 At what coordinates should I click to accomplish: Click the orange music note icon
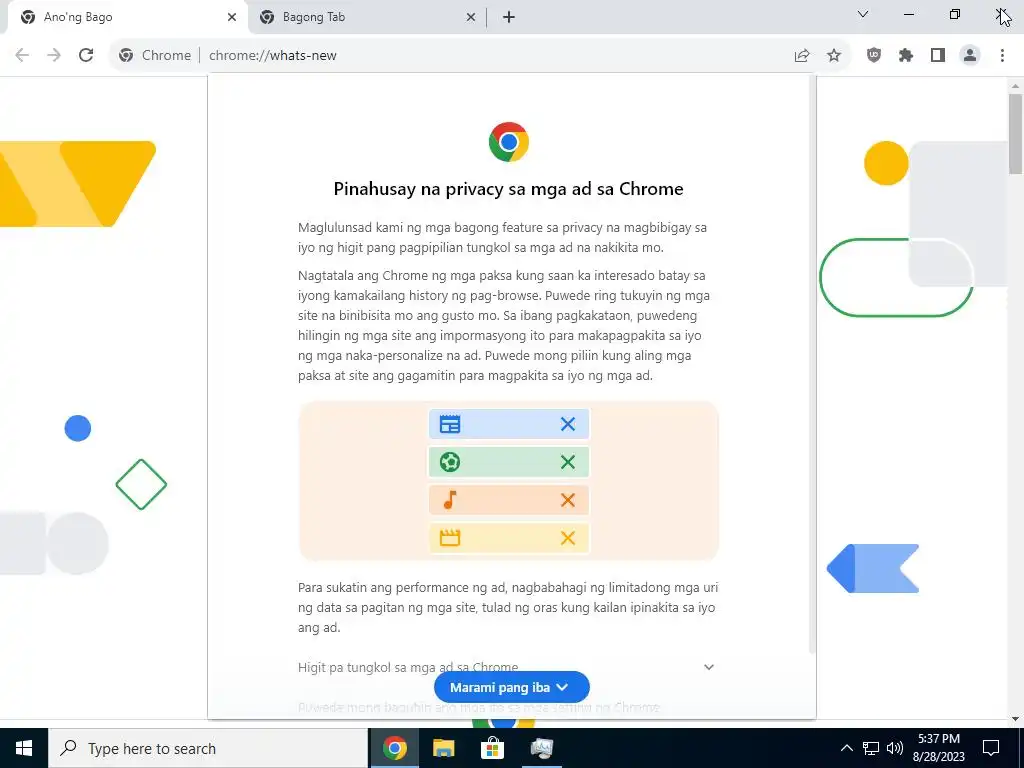tap(450, 500)
